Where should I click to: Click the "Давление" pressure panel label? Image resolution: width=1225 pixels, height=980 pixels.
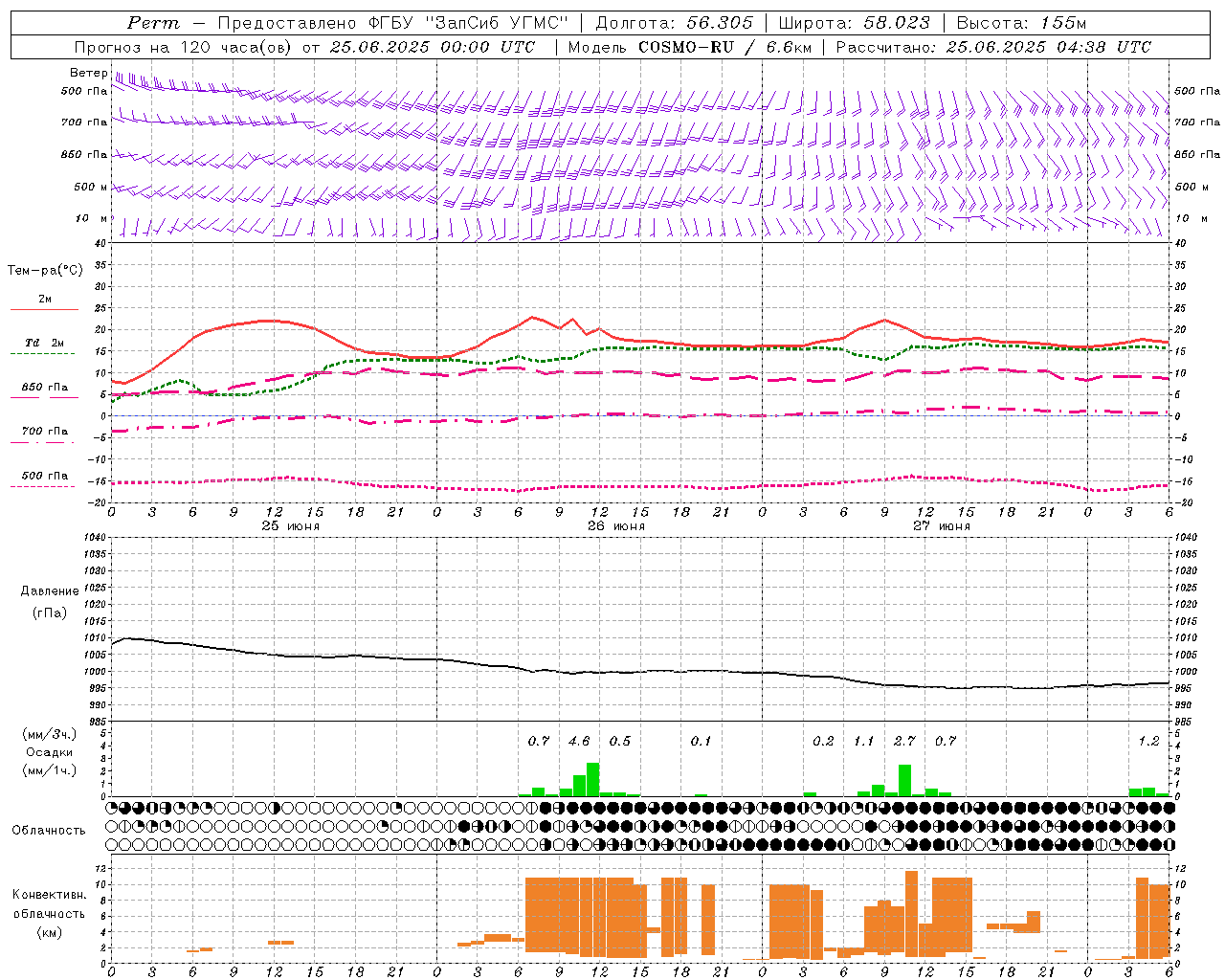coord(50,591)
